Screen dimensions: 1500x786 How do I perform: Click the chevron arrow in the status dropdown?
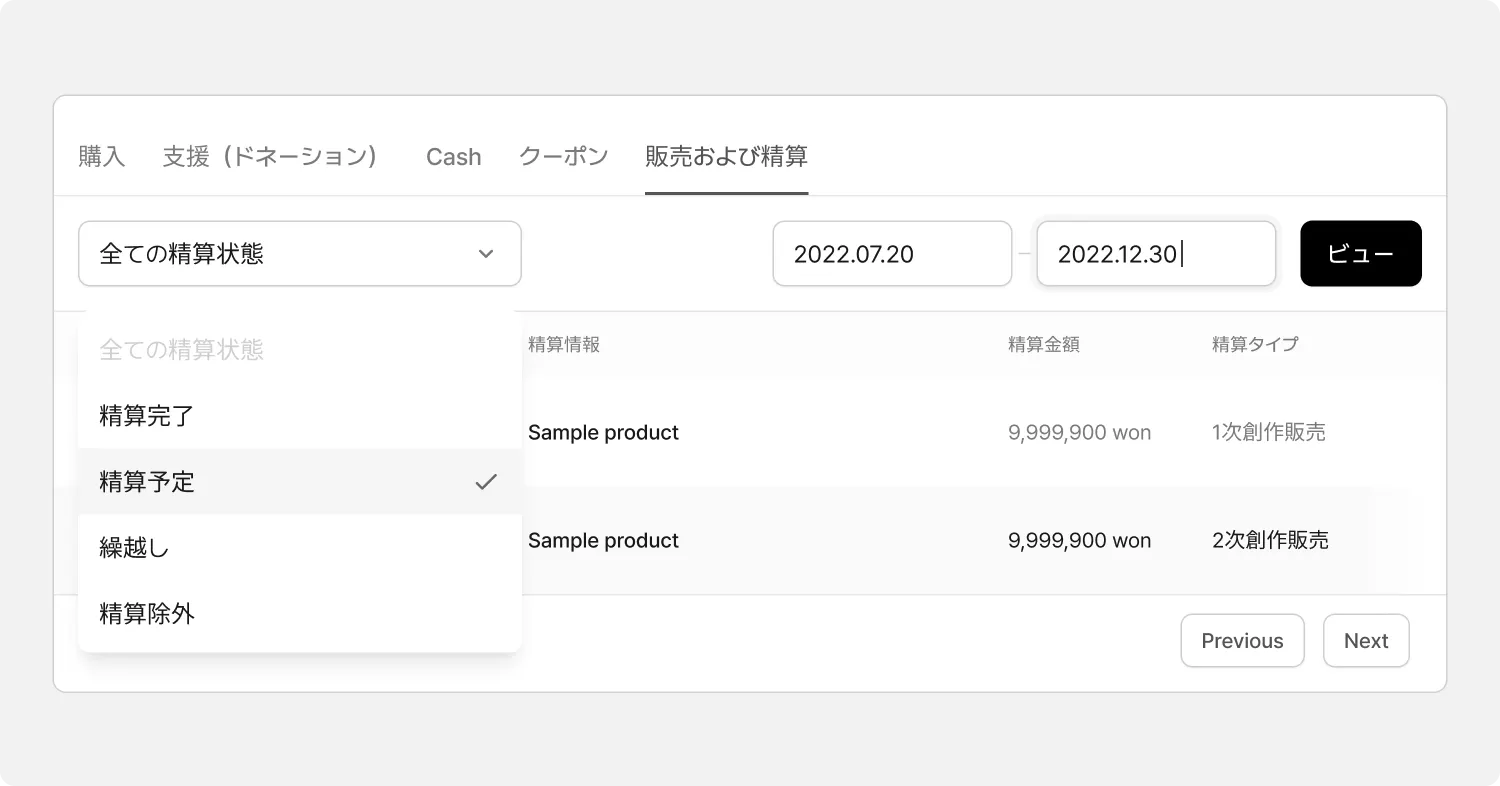[486, 254]
